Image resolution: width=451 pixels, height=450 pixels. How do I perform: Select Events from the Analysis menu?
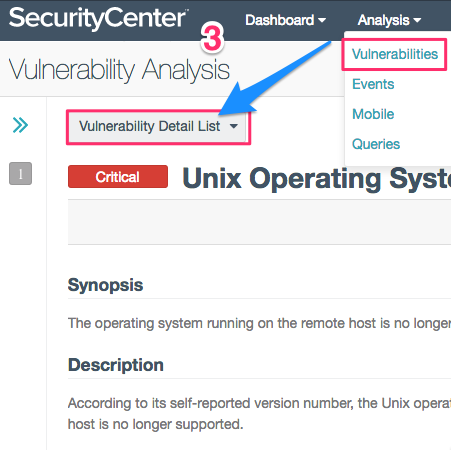click(x=373, y=84)
